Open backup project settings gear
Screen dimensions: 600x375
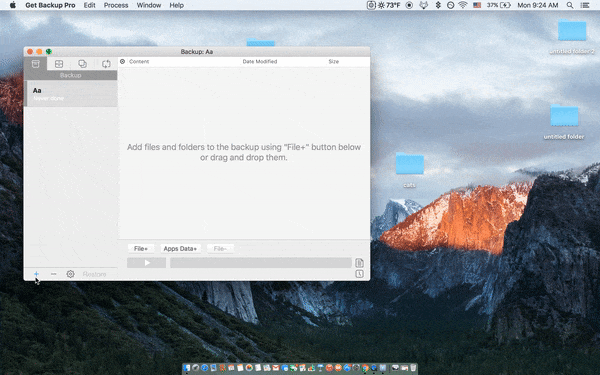(x=70, y=274)
